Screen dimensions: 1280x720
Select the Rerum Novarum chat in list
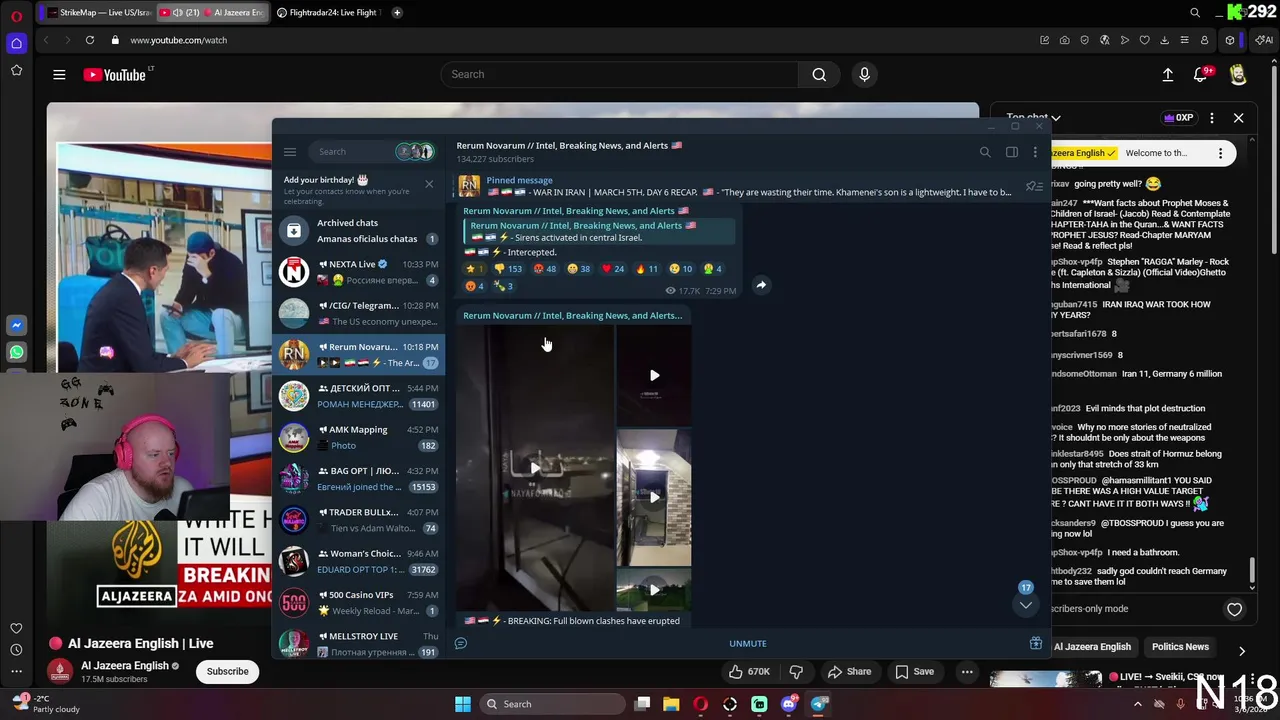[x=360, y=354]
